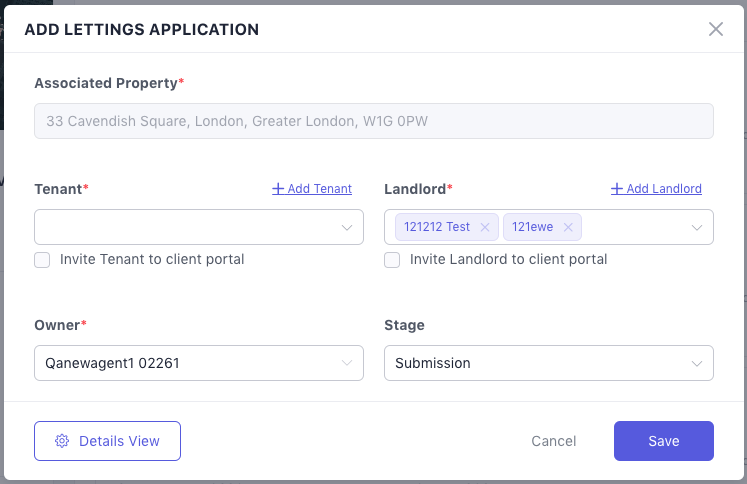Click inside the Tenant selection field
The image size is (747, 484).
(x=185, y=227)
